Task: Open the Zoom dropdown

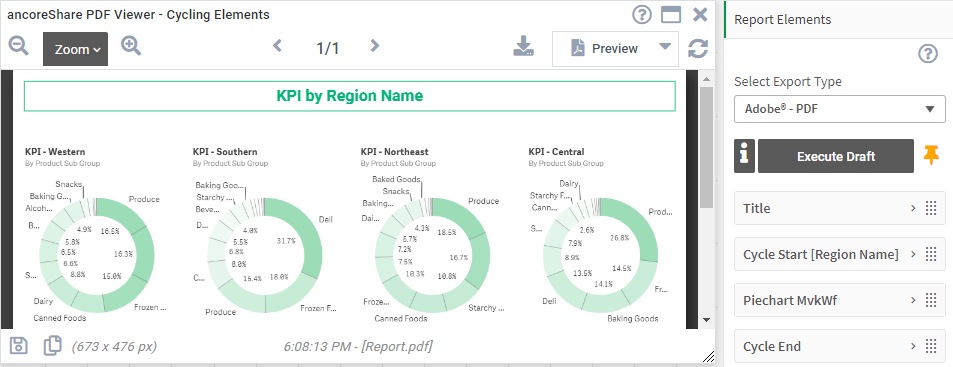Action: [x=75, y=49]
